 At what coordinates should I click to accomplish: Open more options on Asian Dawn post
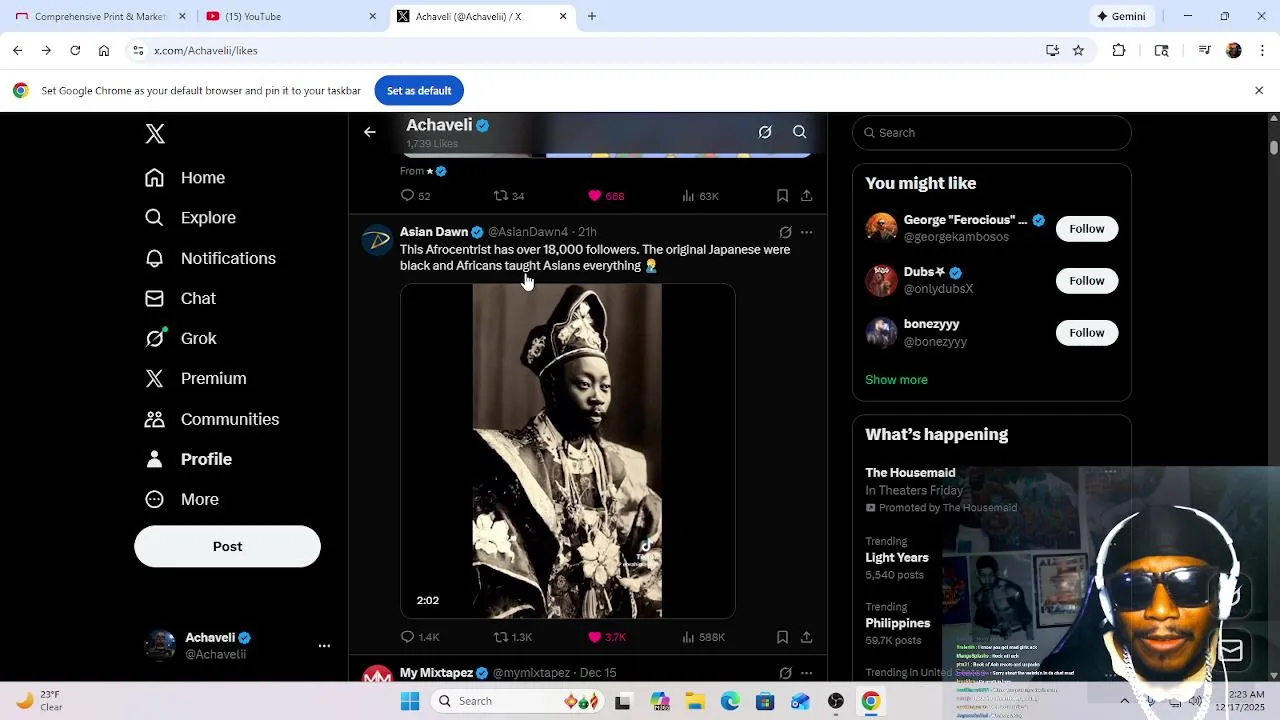pos(807,232)
